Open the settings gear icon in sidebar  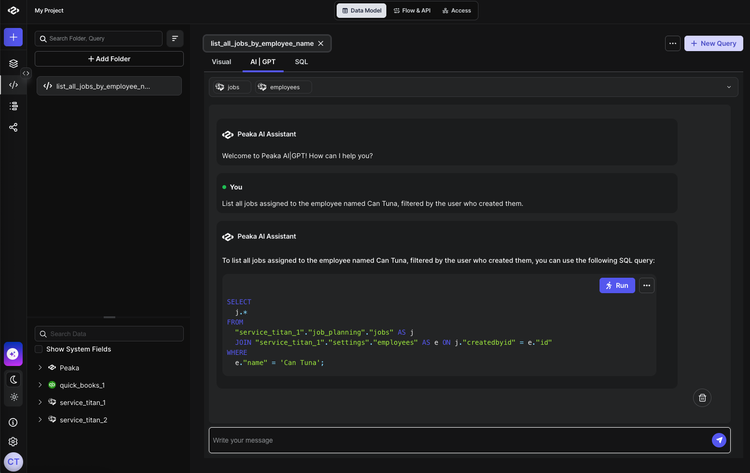click(x=13, y=441)
